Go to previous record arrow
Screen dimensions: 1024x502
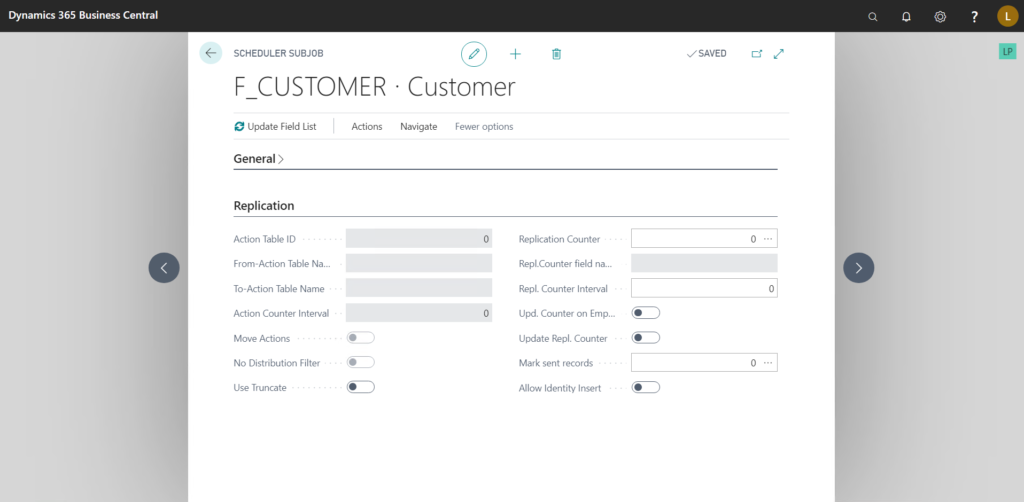164,268
